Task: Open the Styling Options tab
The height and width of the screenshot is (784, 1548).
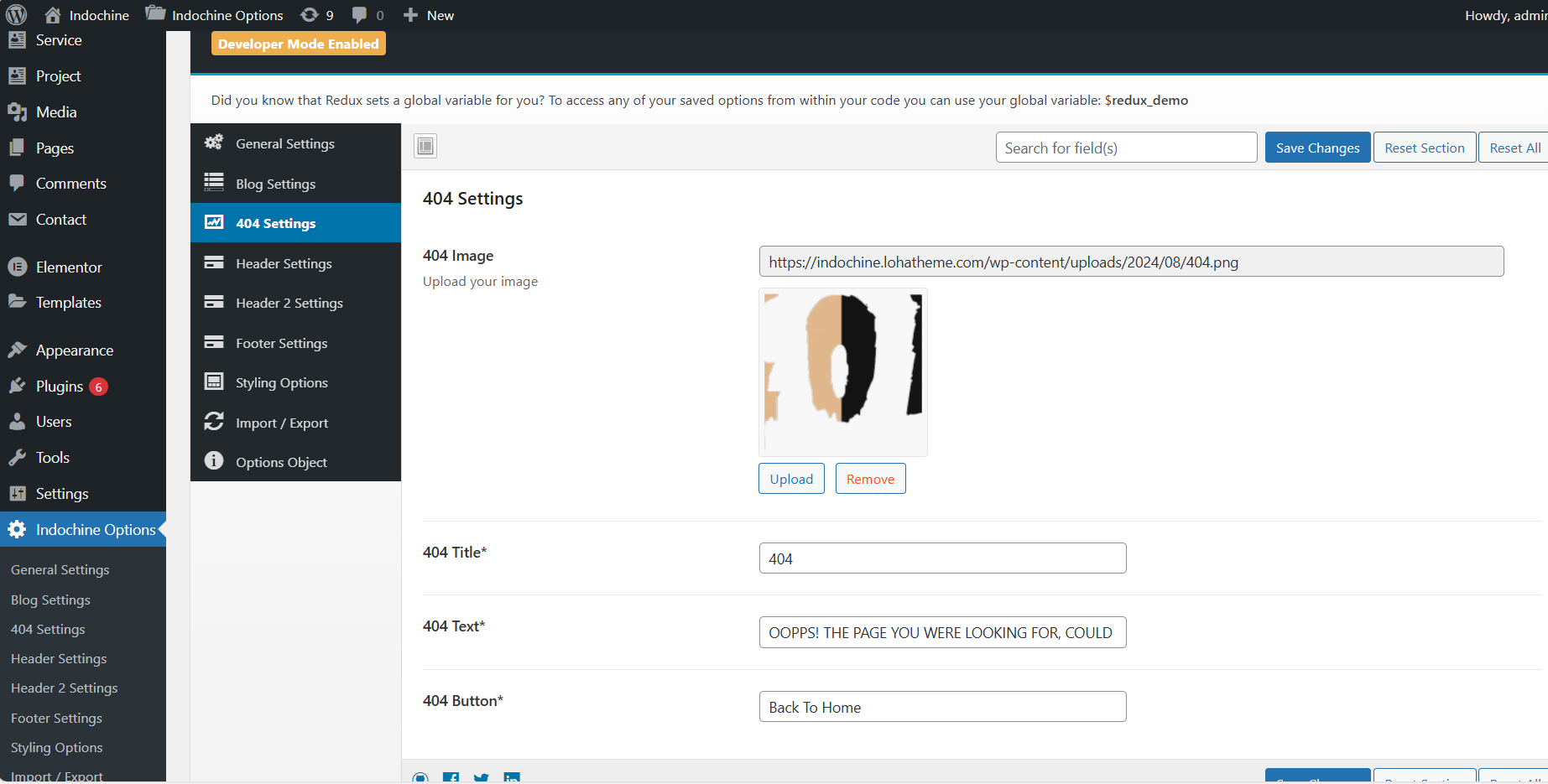Action: tap(281, 382)
